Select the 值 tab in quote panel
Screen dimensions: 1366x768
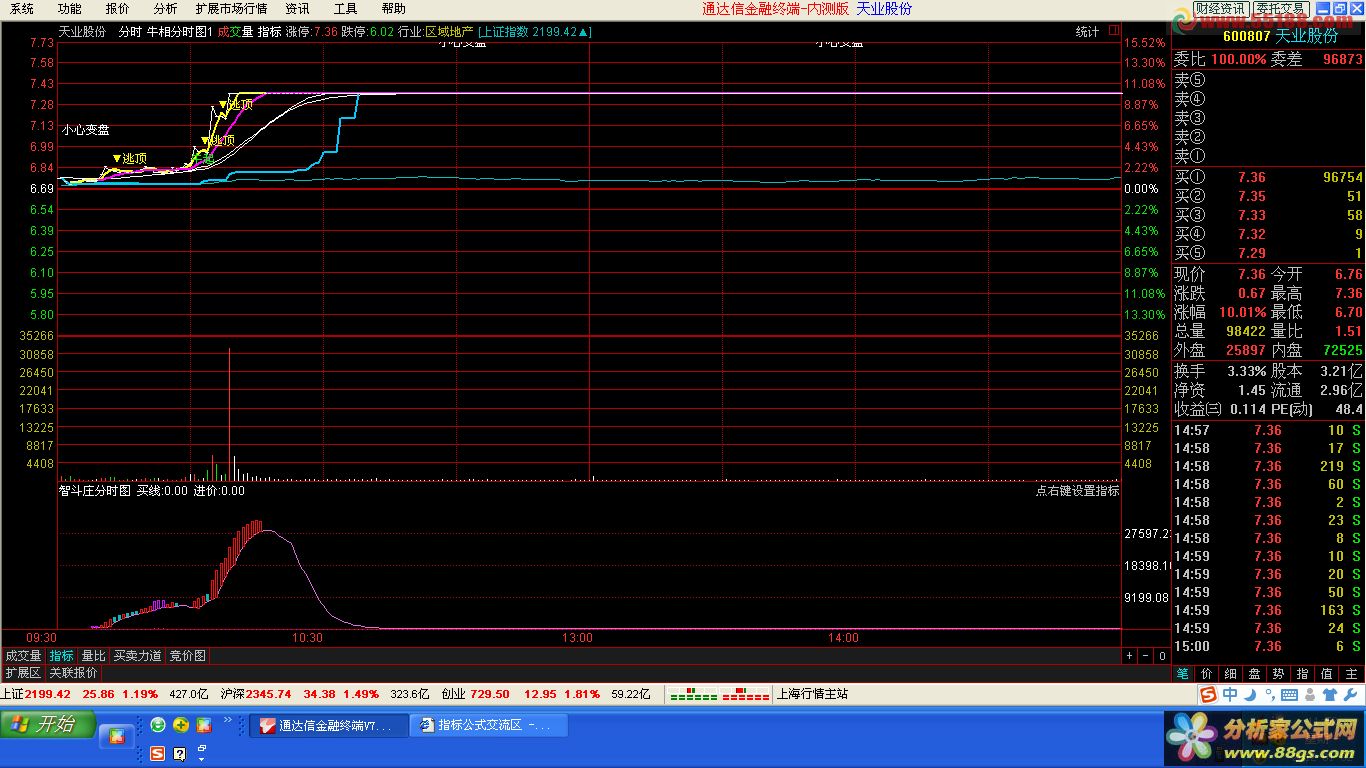click(1327, 674)
